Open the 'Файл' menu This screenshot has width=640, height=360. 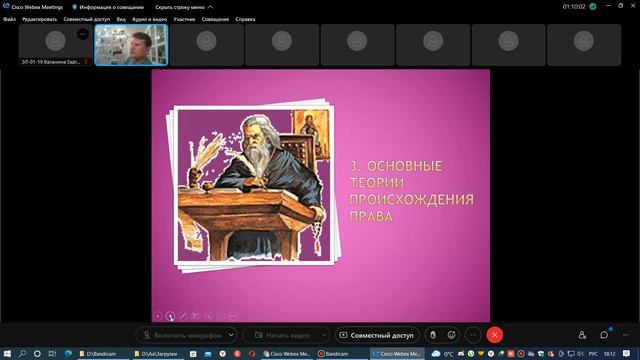[9, 19]
